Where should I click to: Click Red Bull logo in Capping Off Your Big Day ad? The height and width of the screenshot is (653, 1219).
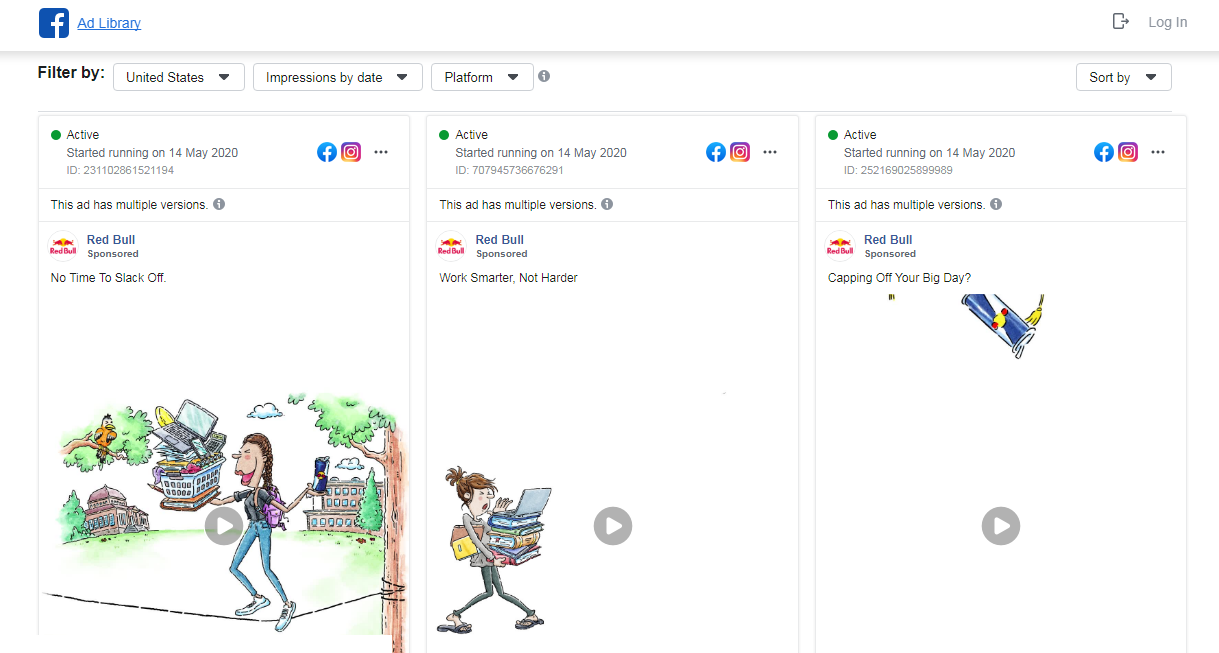[840, 246]
